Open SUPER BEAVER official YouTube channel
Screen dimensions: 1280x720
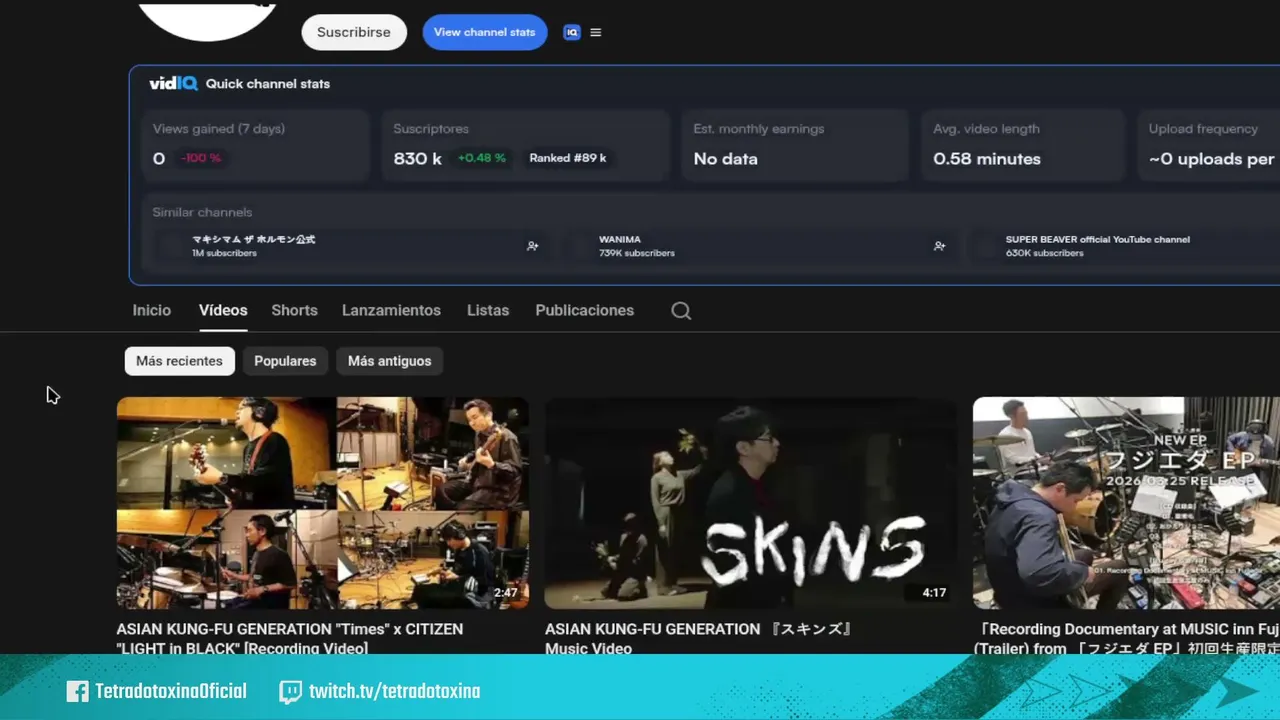coord(1098,240)
